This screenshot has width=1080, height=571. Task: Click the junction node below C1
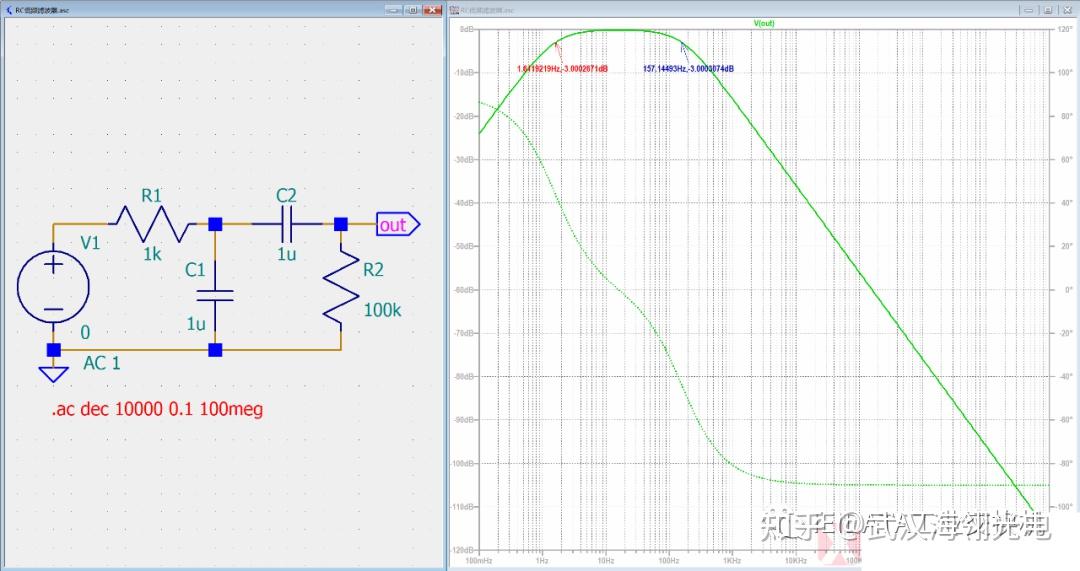215,350
